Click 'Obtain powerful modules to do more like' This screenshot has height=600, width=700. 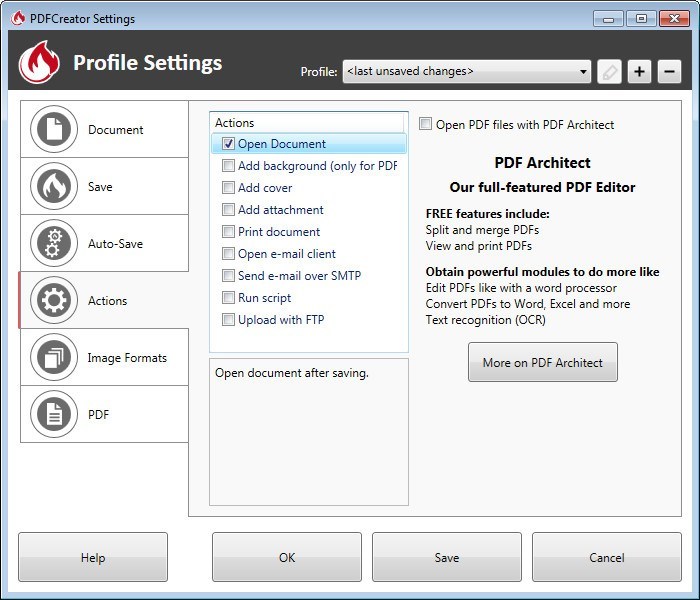point(542,272)
